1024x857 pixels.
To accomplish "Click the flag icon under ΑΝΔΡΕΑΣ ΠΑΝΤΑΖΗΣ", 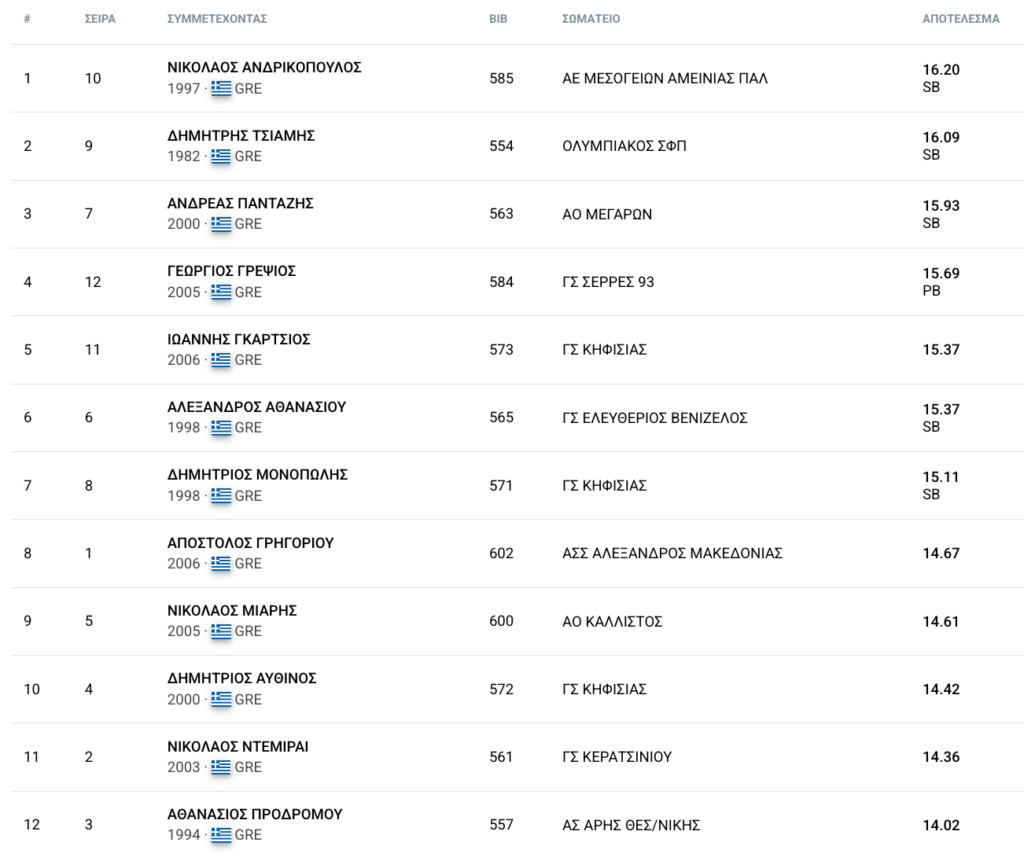I will click(221, 224).
